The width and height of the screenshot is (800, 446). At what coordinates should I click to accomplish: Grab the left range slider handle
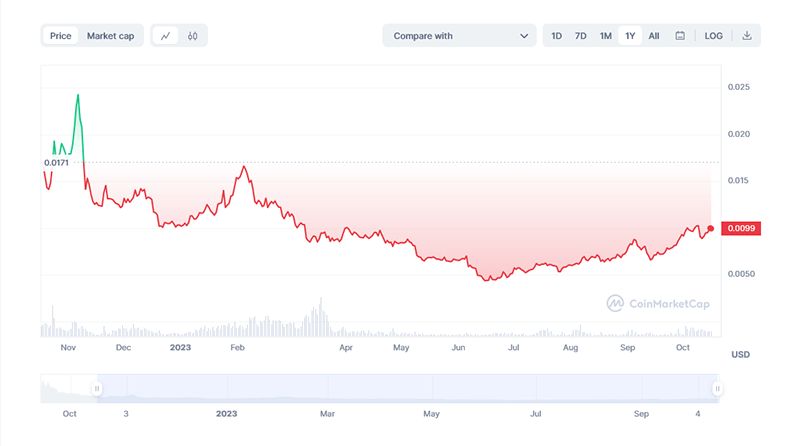point(97,389)
